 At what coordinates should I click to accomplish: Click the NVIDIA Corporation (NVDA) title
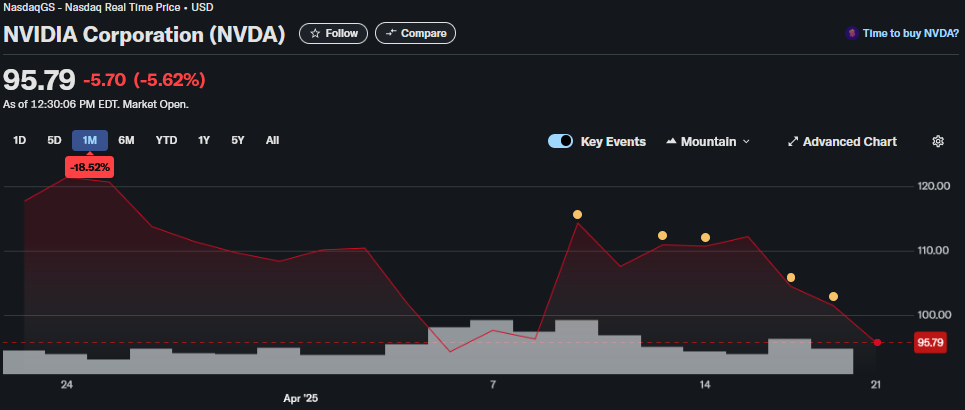pyautogui.click(x=144, y=34)
